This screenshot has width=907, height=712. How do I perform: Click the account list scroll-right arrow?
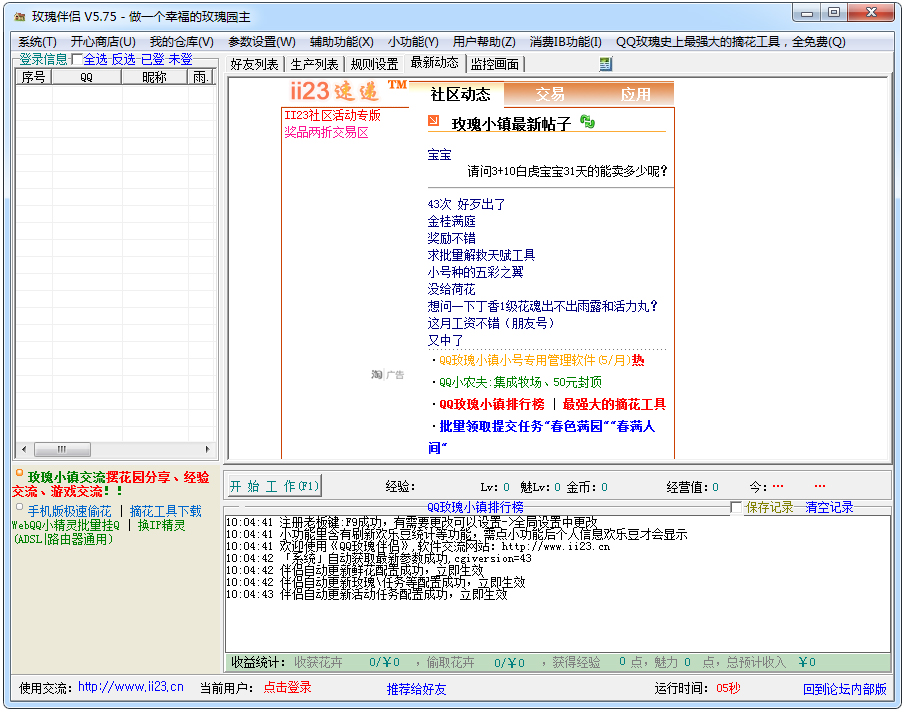(208, 449)
